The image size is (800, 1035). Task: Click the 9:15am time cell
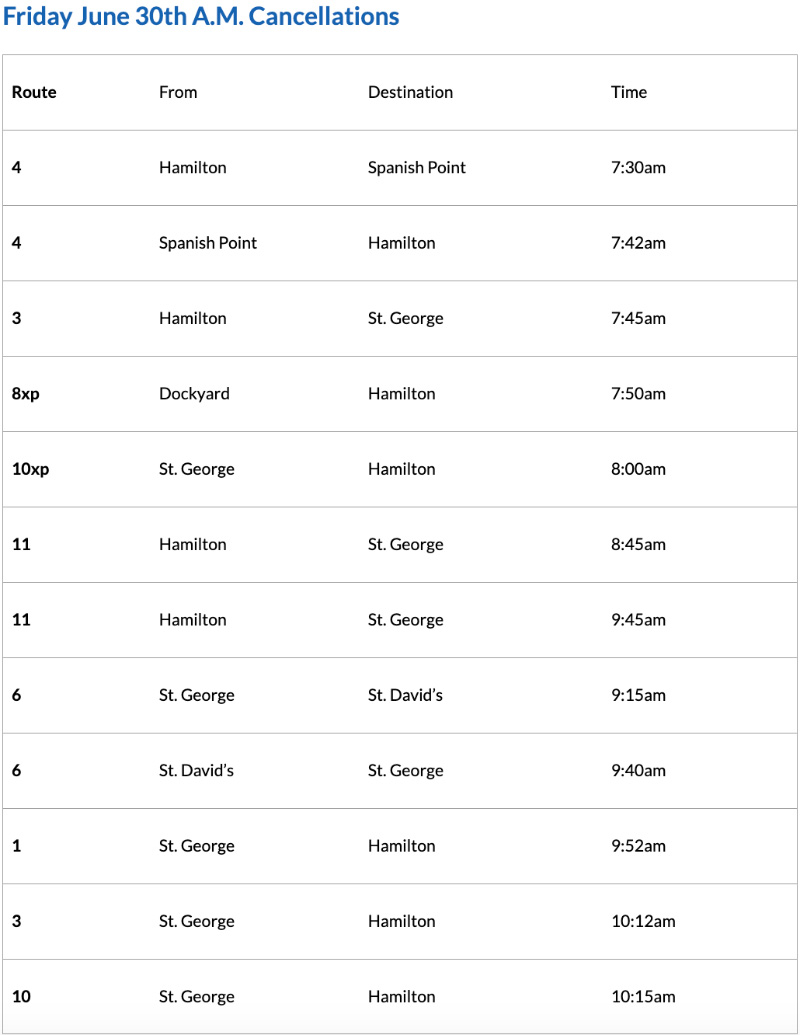click(638, 695)
